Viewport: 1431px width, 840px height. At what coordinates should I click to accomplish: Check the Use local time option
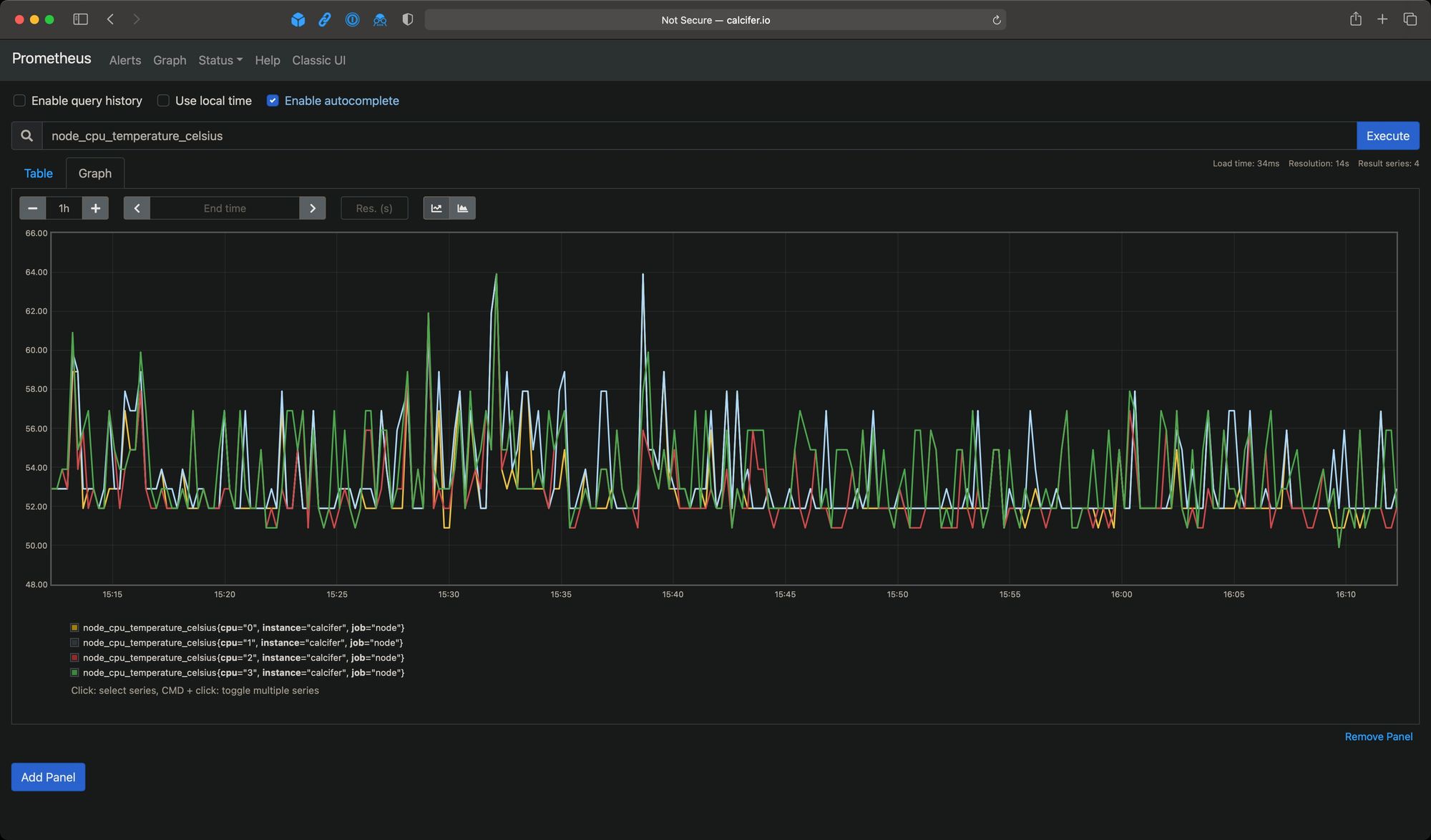163,101
